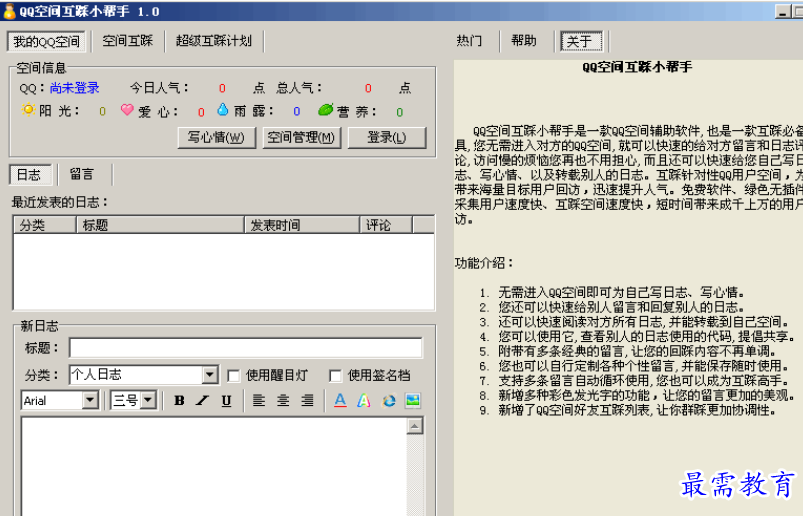Sort log list by 标题 column
The width and height of the screenshot is (803, 516).
pyautogui.click(x=160, y=225)
